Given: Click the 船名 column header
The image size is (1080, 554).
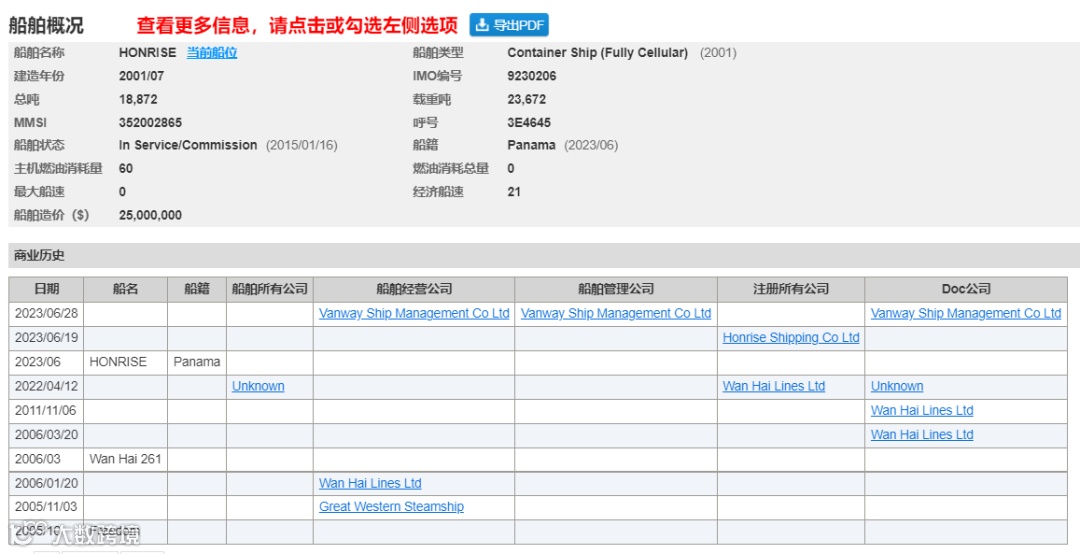Looking at the screenshot, I should [125, 289].
